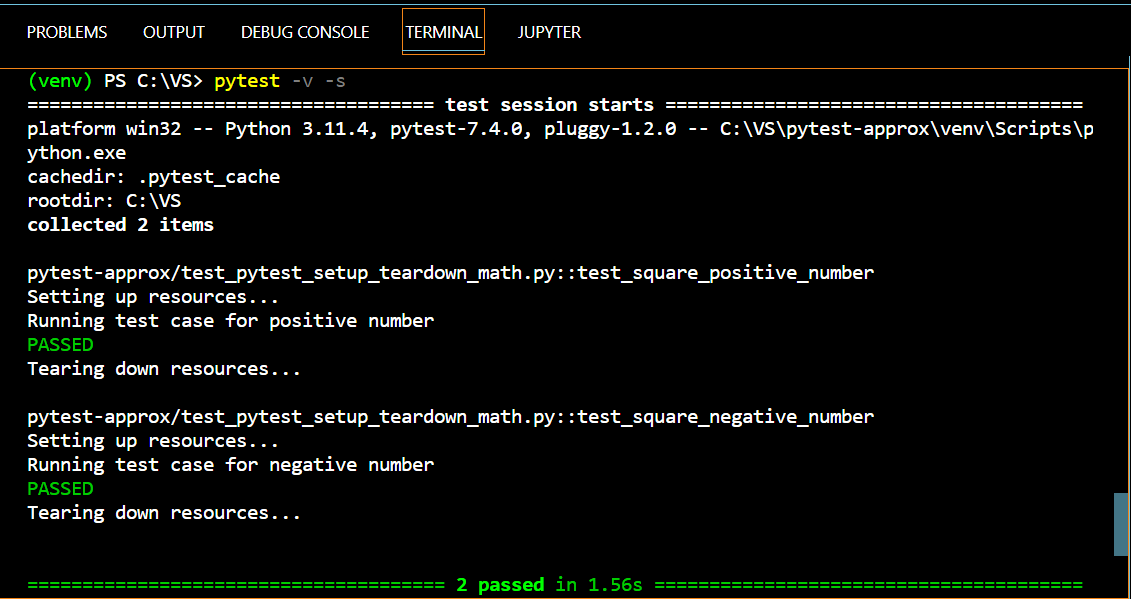Click the TERMINAL tab
This screenshot has height=599, width=1131.
[x=444, y=32]
